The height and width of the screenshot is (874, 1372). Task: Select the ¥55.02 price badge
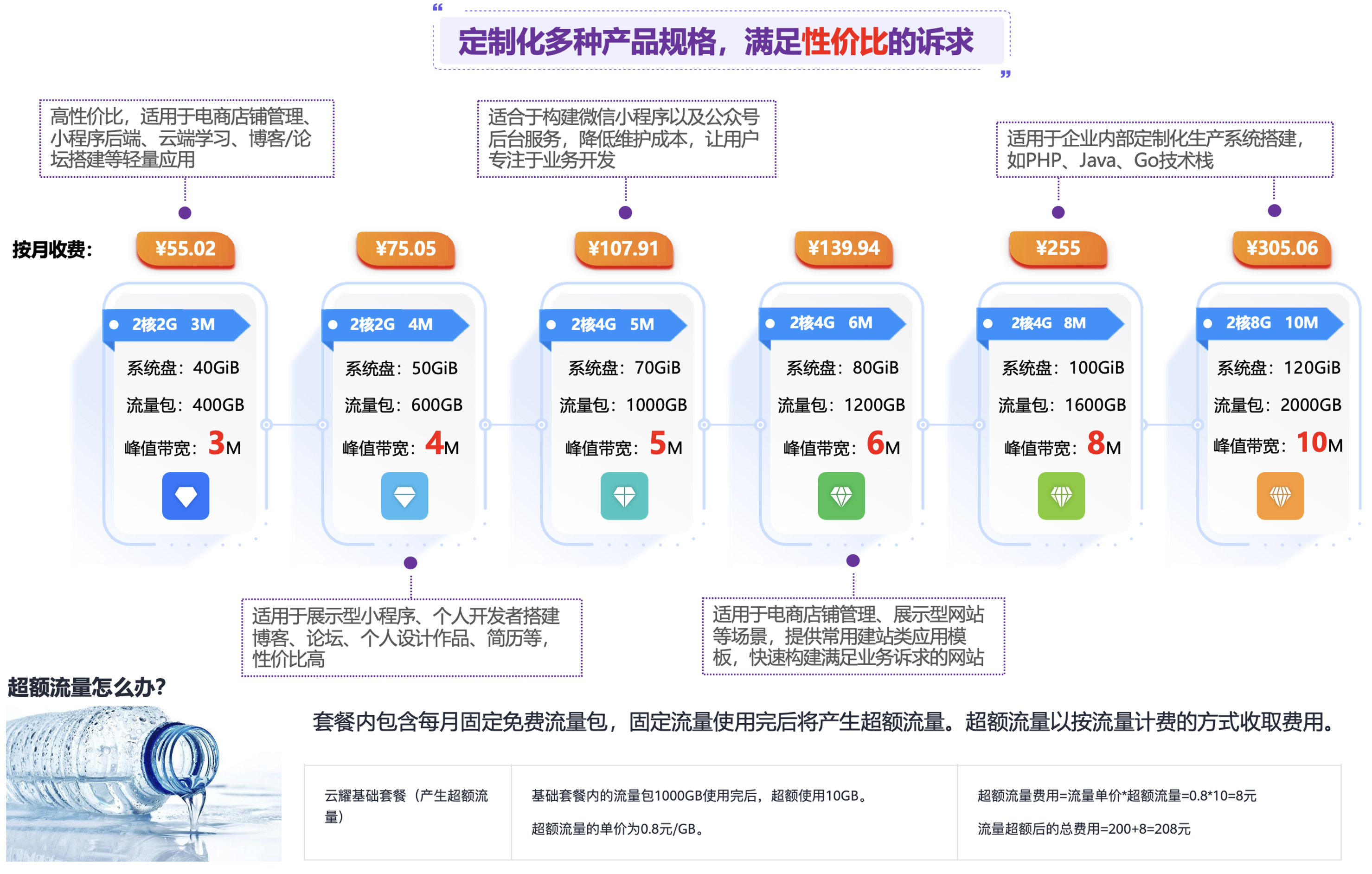click(x=186, y=249)
